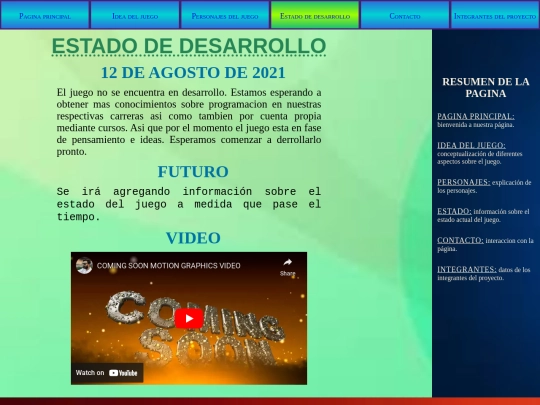The width and height of the screenshot is (540, 405).
Task: Click text 'bienvenida a nuestra página.'
Action: [476, 125]
